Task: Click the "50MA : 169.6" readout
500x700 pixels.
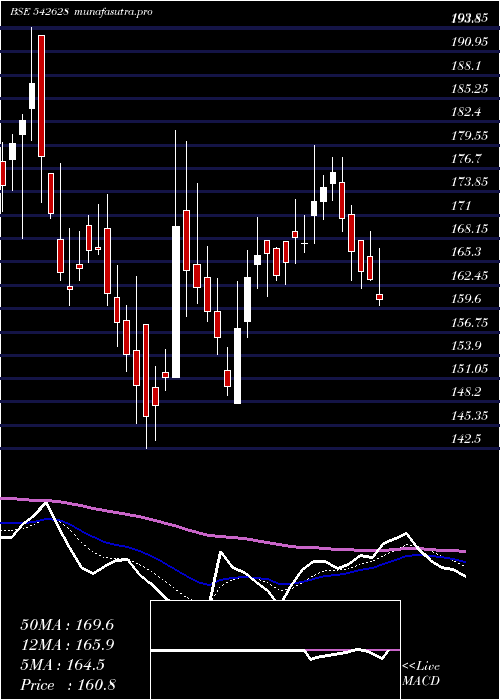Action: (x=67, y=625)
